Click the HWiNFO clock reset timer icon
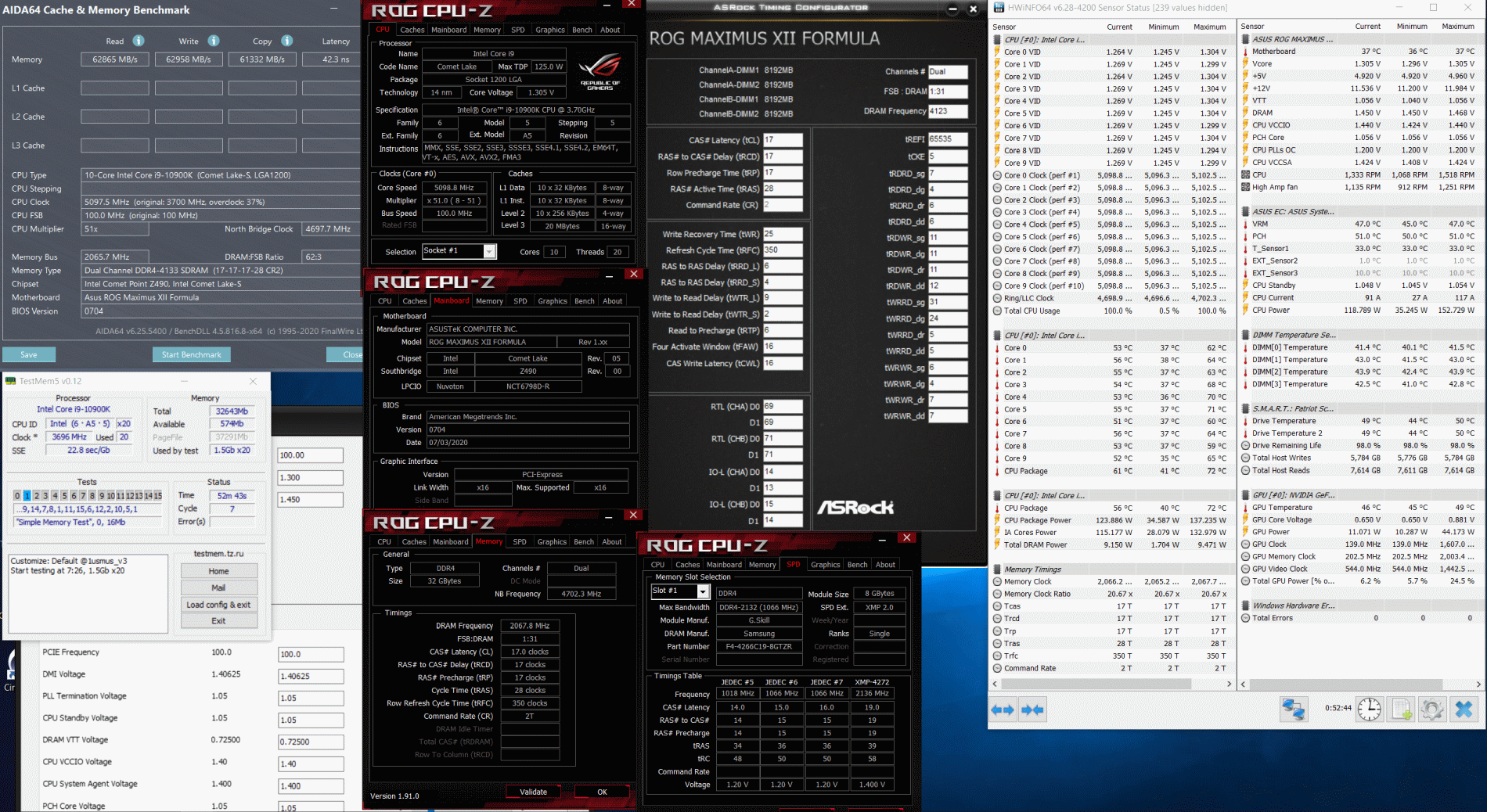Viewport: 1487px width, 812px height. (1369, 709)
